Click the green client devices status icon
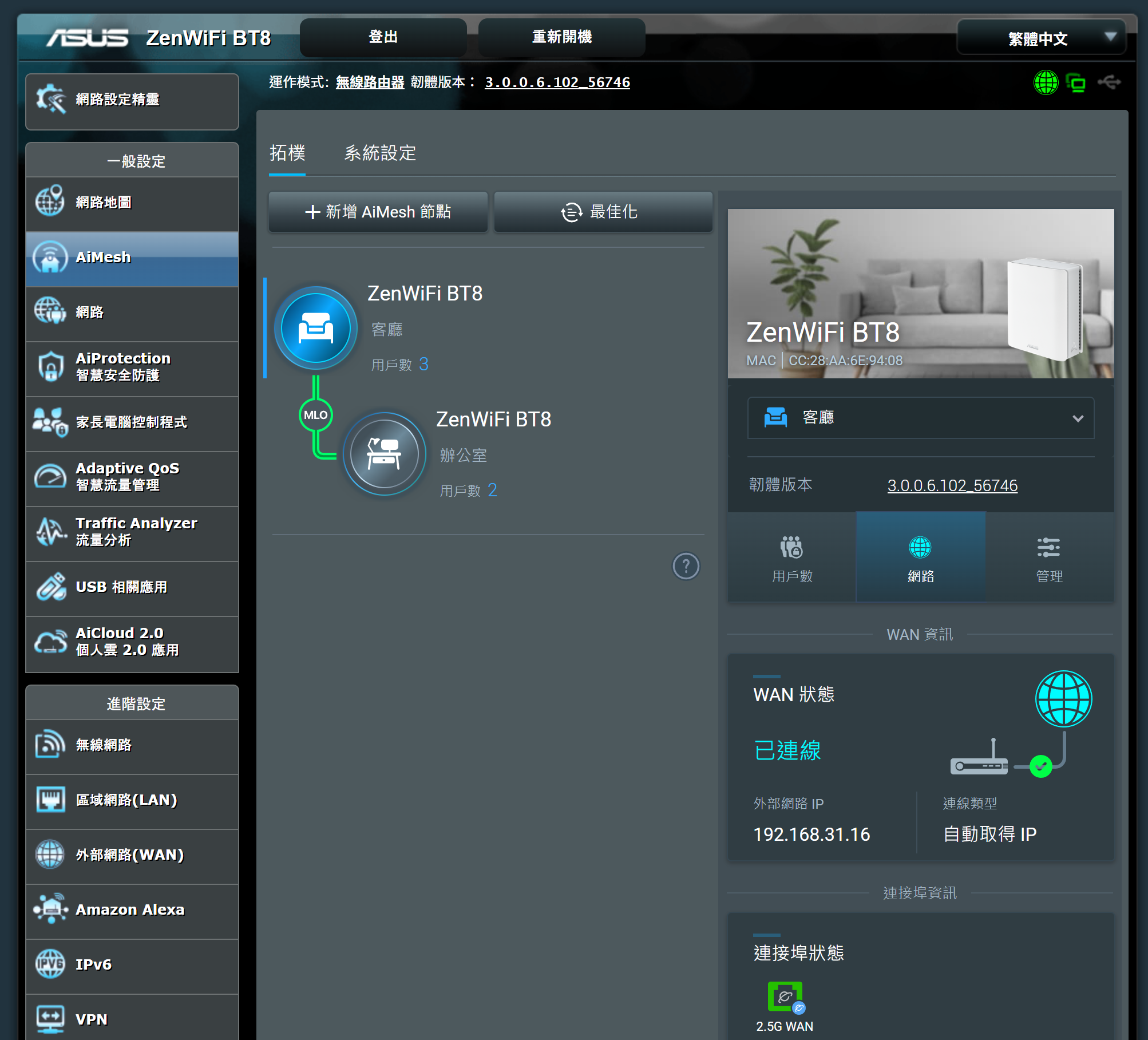 [1076, 83]
